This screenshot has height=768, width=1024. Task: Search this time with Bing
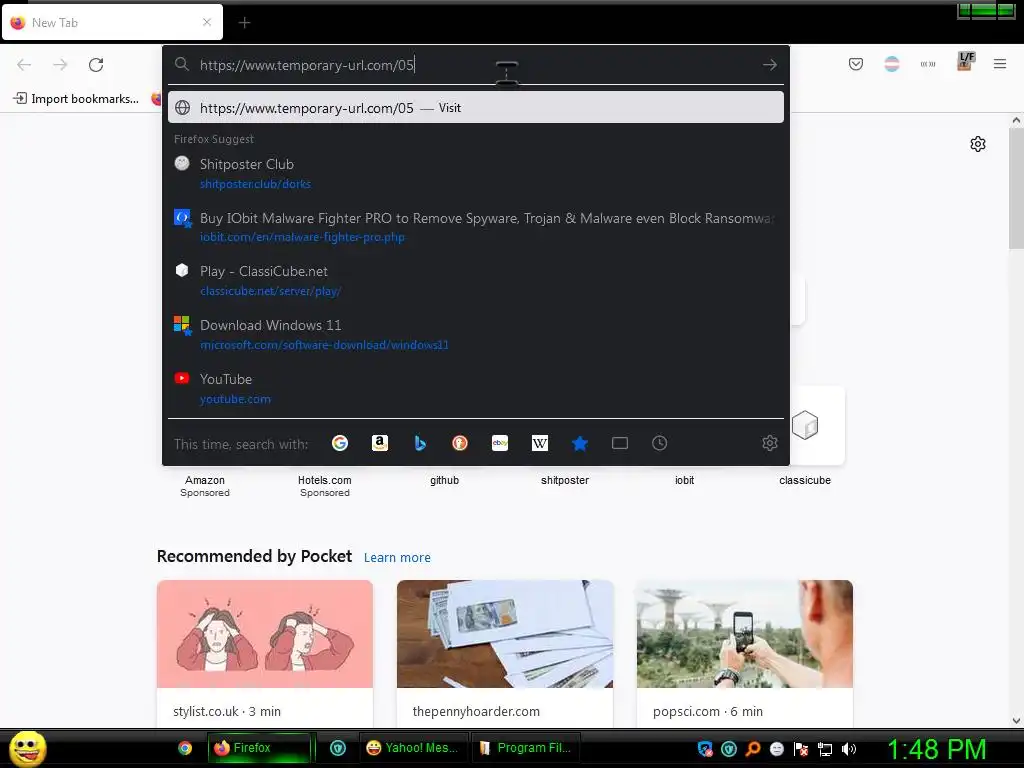420,443
